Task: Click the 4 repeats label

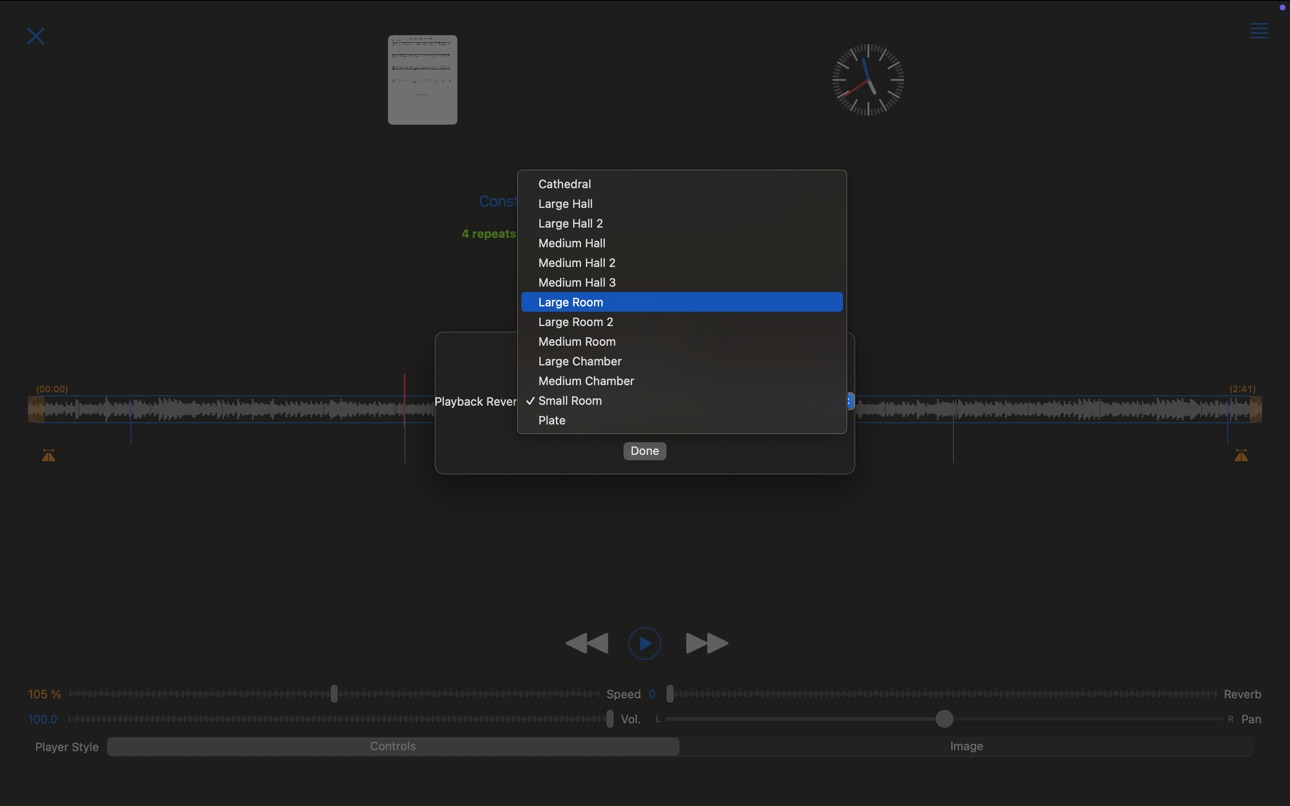Action: point(489,234)
